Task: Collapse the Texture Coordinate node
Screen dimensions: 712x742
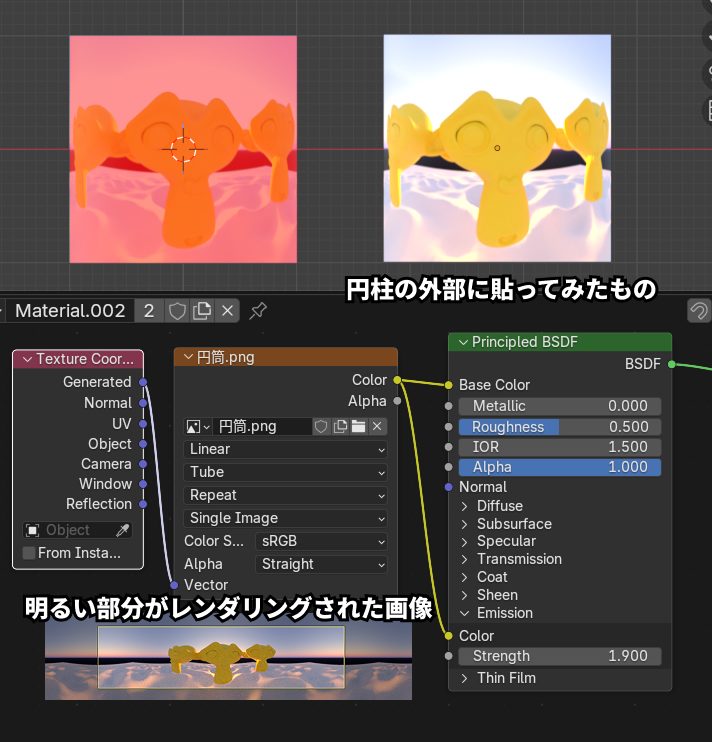Action: click(x=27, y=359)
